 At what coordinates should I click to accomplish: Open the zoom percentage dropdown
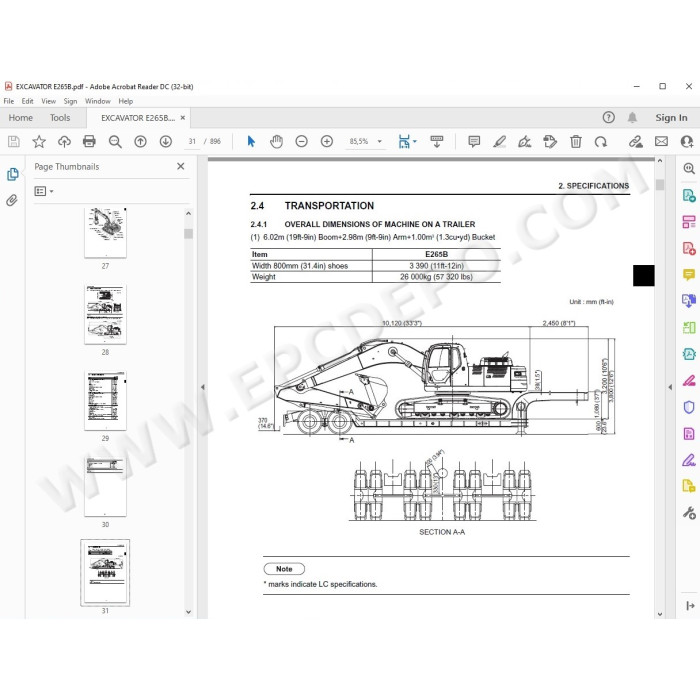(379, 142)
